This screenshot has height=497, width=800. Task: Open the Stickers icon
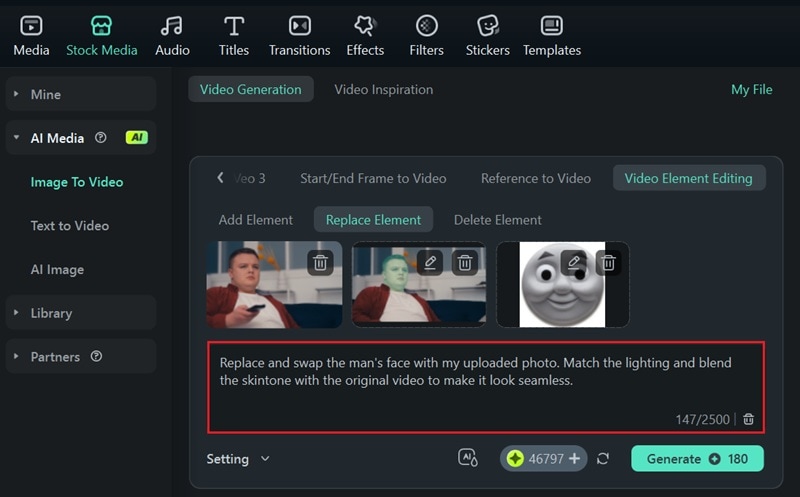488,26
